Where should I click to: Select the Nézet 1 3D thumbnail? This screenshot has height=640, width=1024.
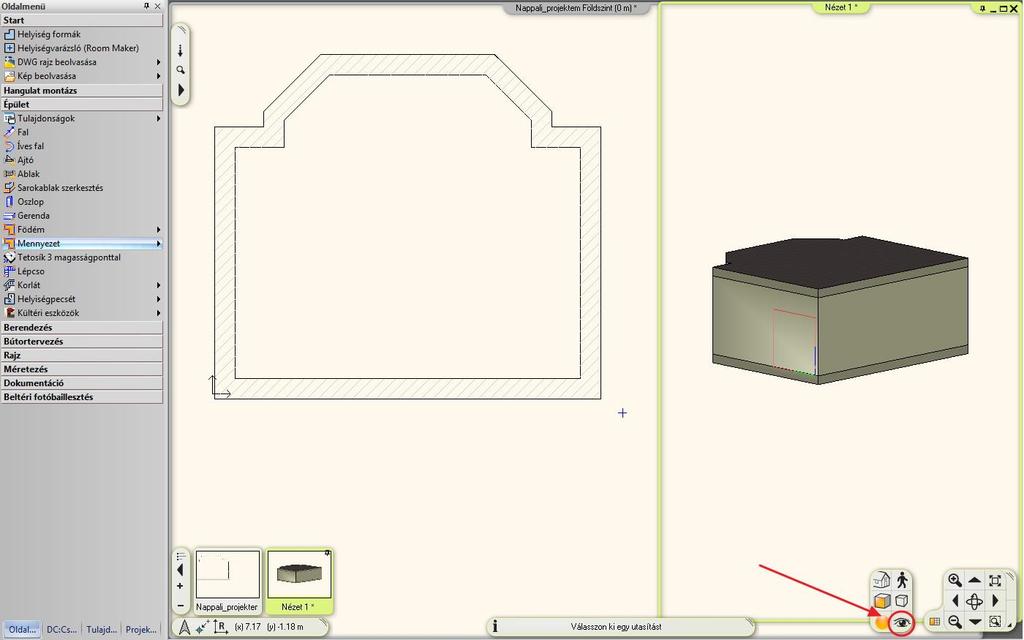coord(299,581)
